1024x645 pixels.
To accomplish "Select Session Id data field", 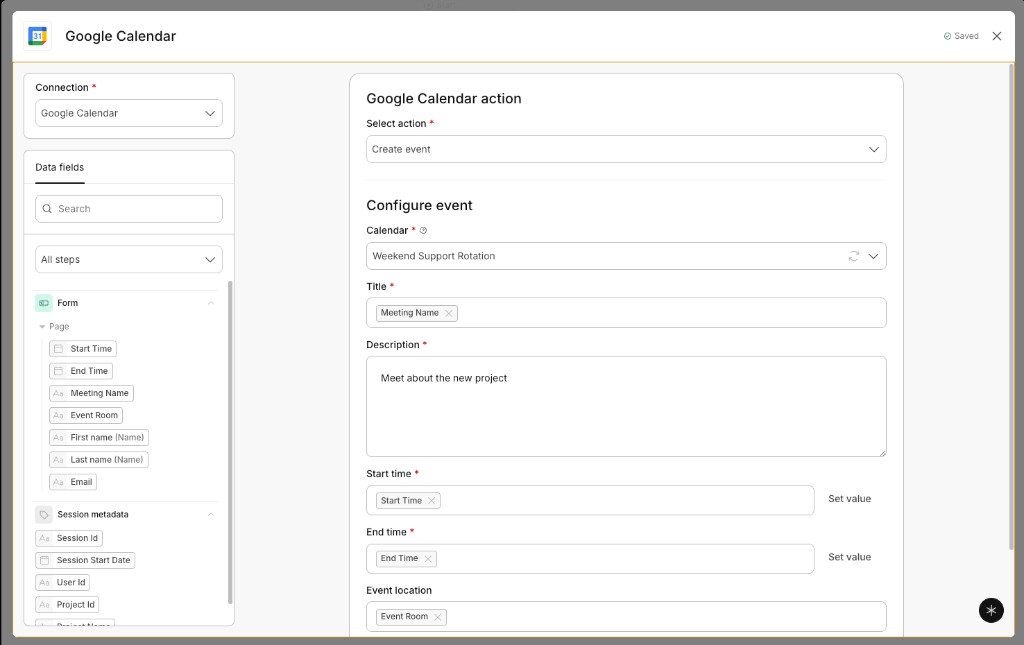I will tap(69, 538).
